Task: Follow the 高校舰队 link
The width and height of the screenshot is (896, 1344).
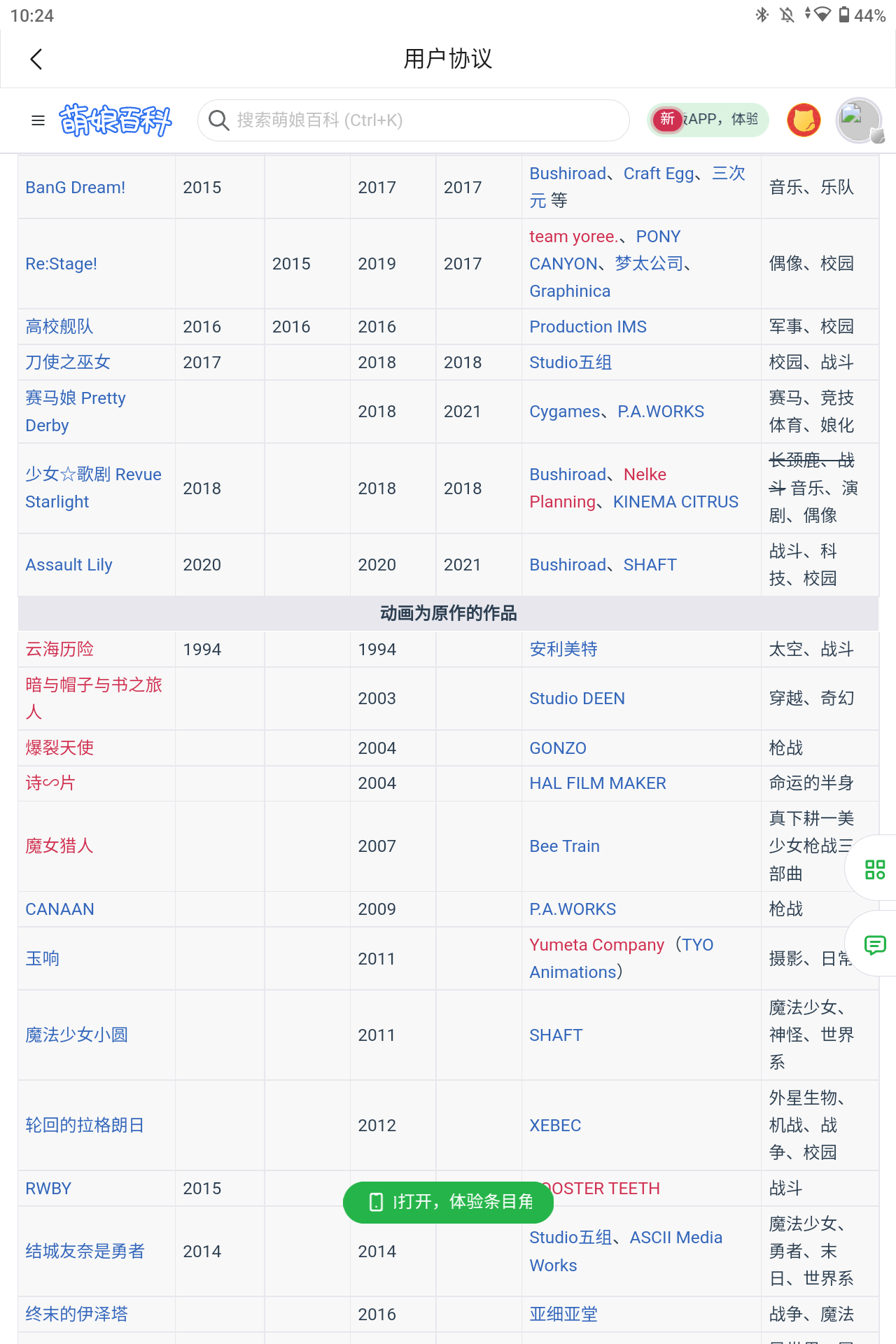Action: click(x=59, y=327)
